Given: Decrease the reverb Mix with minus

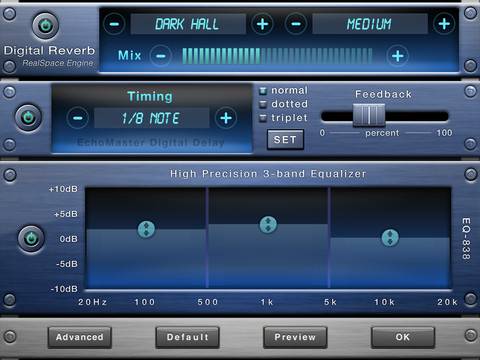Looking at the screenshot, I should tap(161, 56).
